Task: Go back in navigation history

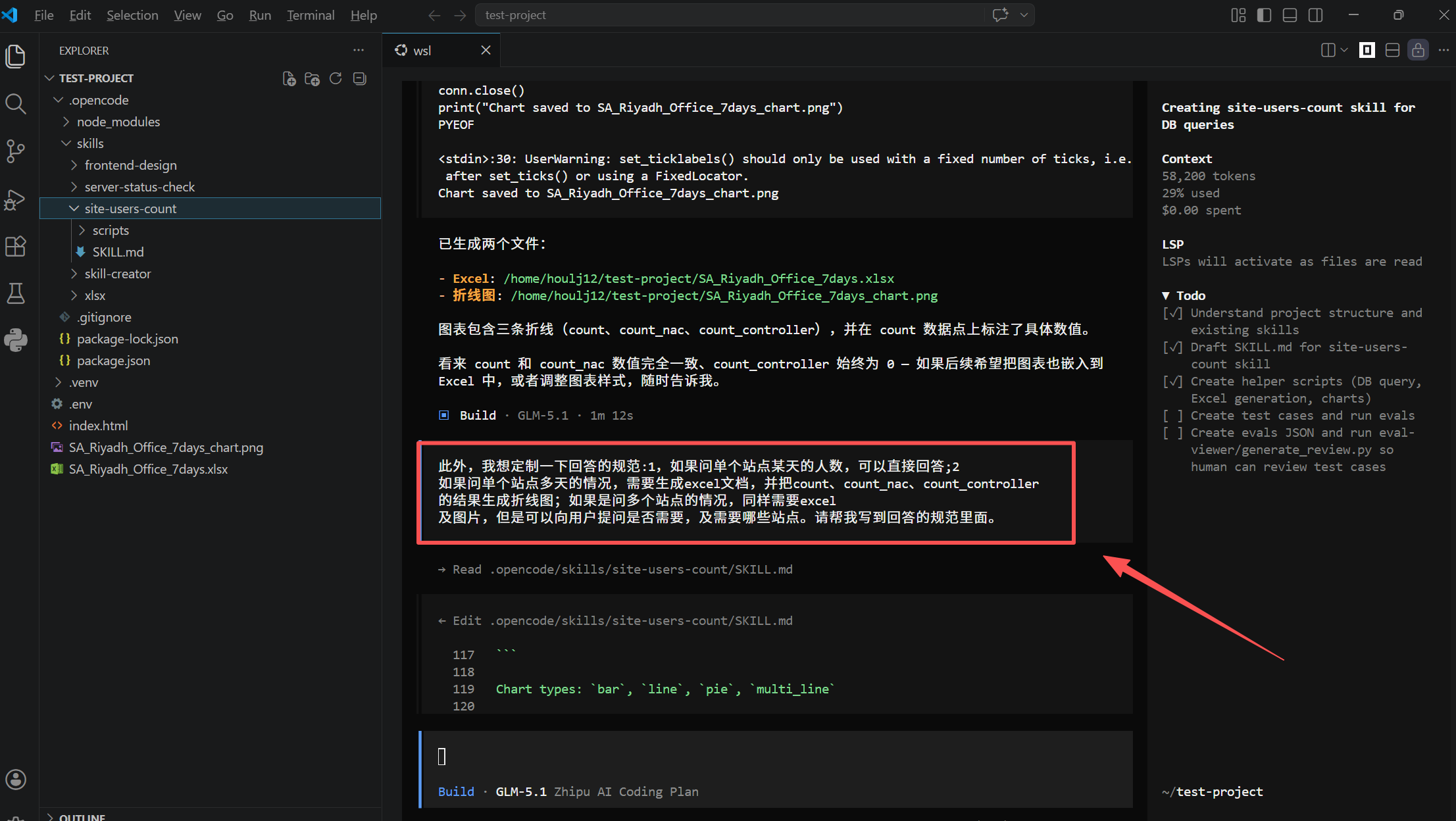Action: click(434, 15)
